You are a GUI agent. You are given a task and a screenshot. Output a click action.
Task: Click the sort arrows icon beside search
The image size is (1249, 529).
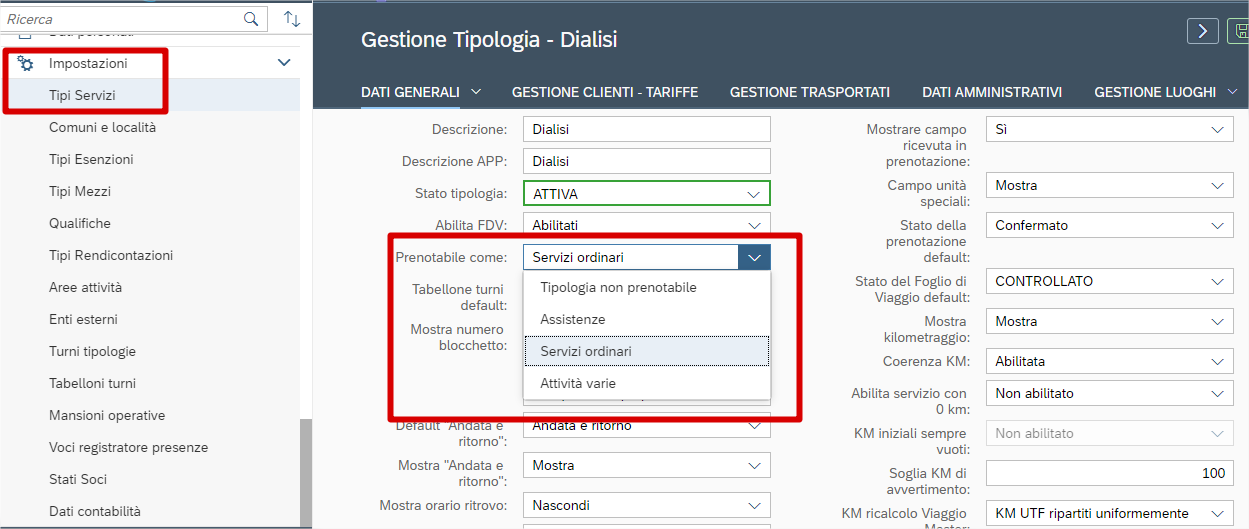(291, 19)
